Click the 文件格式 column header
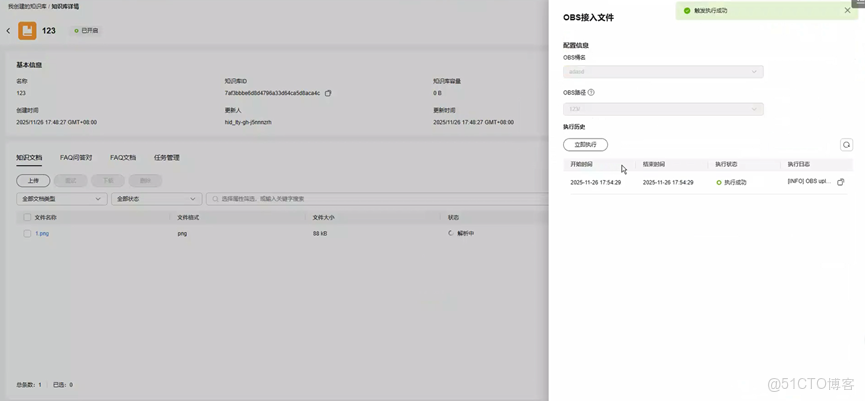The image size is (865, 401). coord(188,217)
